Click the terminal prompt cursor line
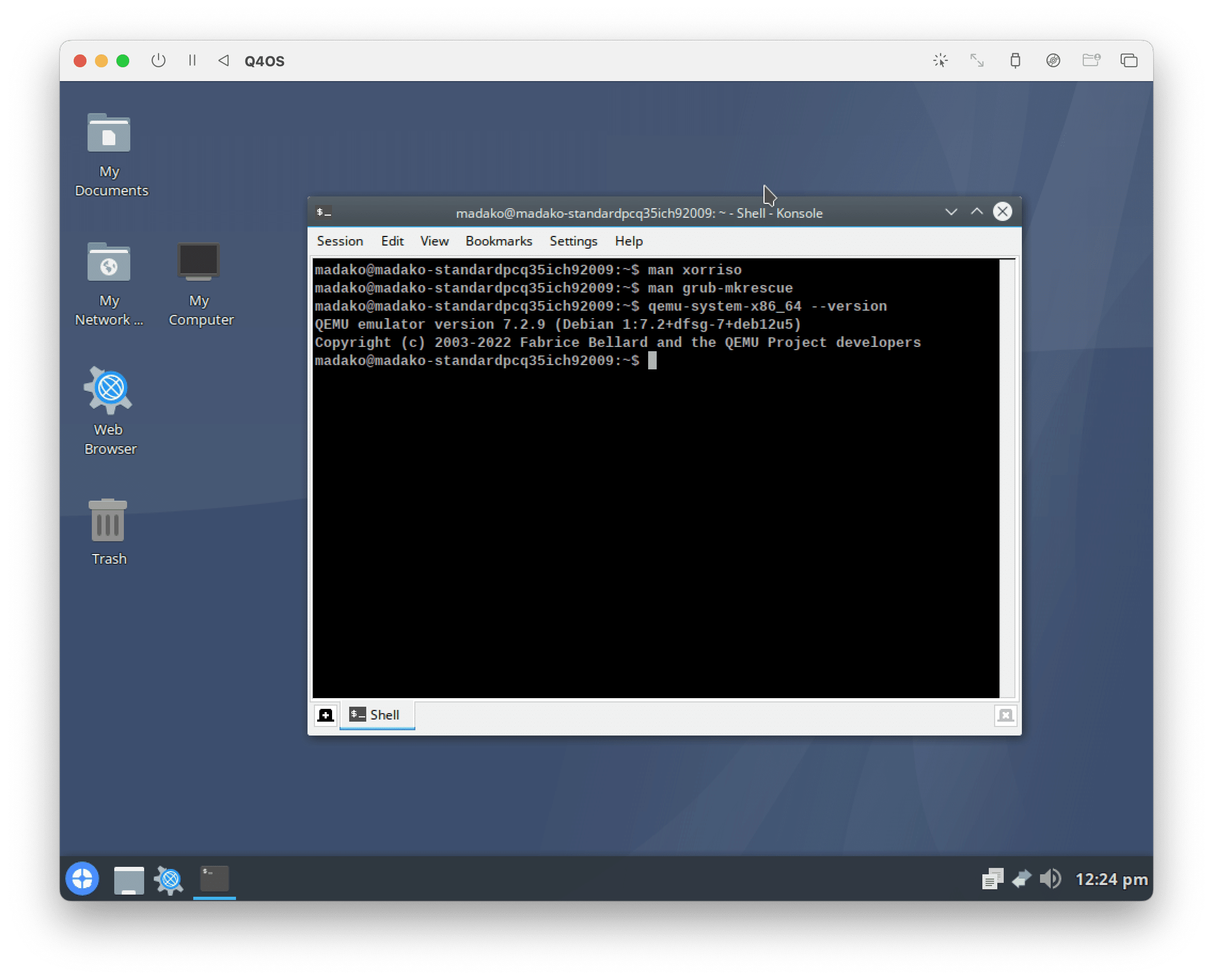1213x980 pixels. click(x=486, y=361)
